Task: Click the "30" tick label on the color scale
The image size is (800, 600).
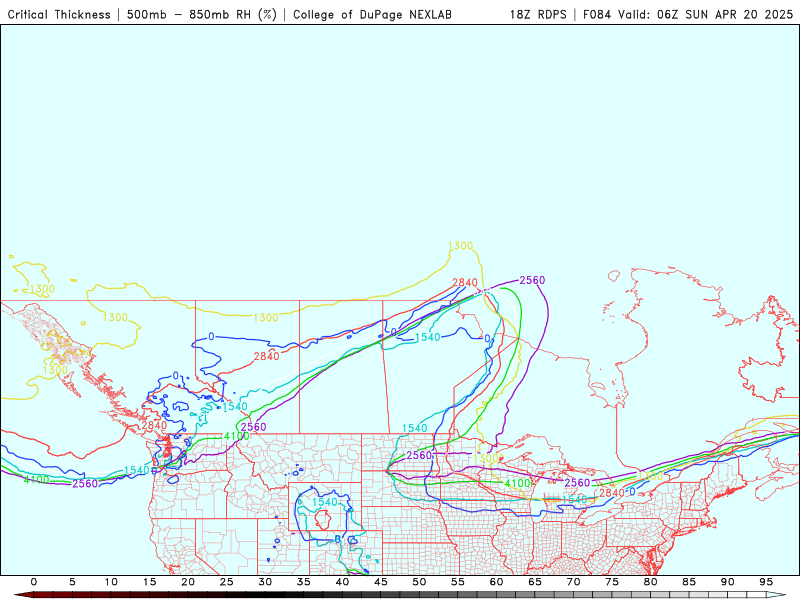Action: [x=265, y=582]
